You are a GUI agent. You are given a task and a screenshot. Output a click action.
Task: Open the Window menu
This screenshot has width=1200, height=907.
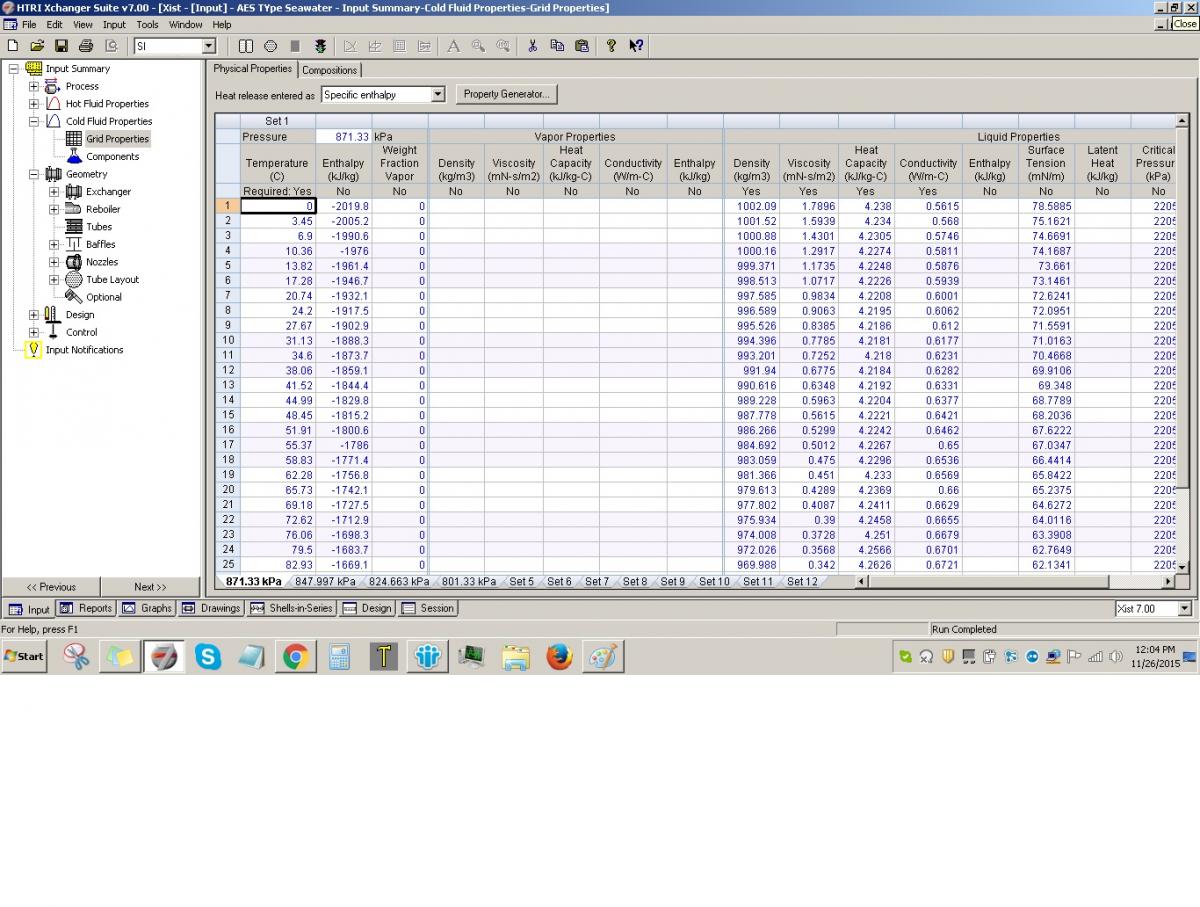pyautogui.click(x=185, y=24)
